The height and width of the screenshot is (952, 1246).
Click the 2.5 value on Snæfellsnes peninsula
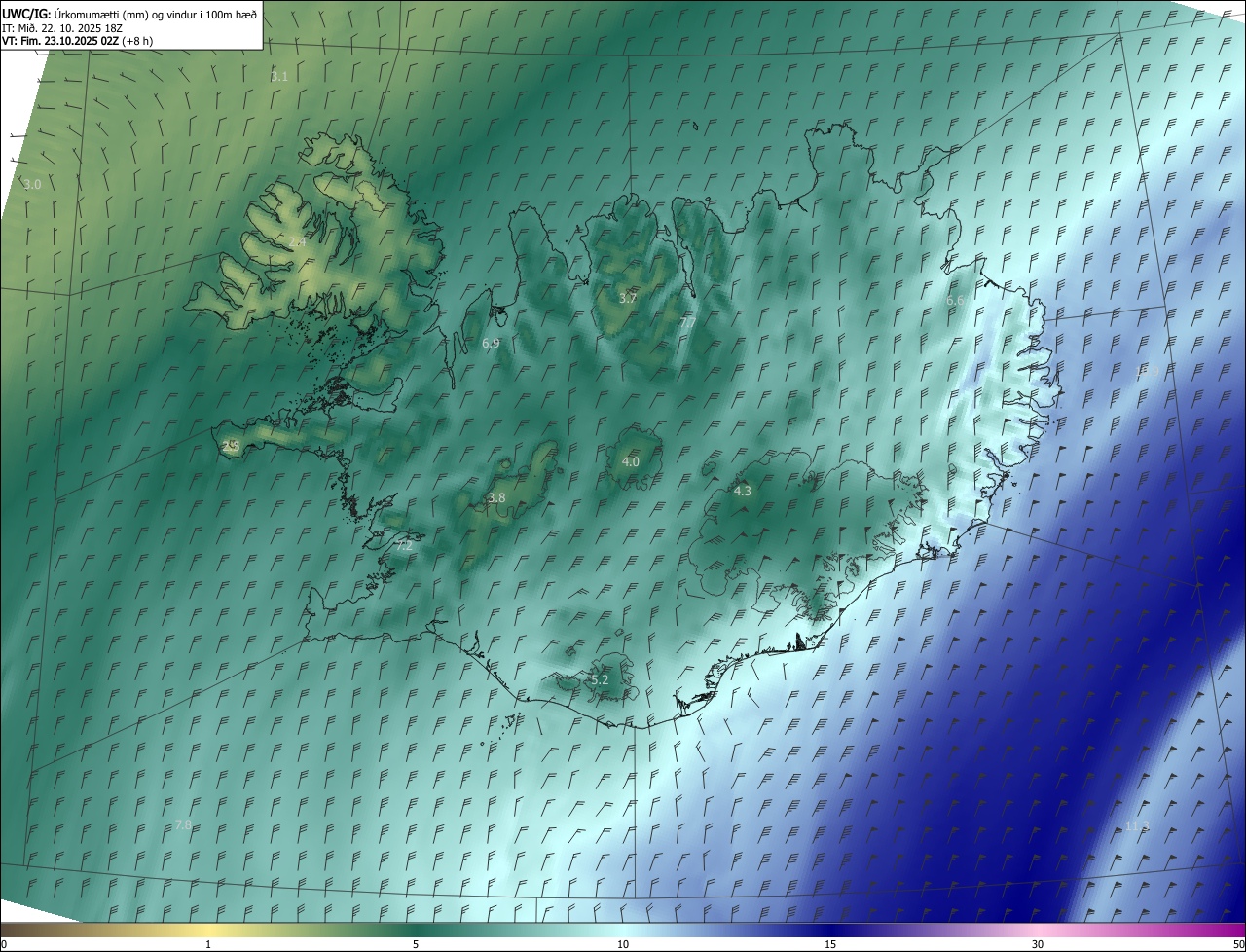click(x=231, y=446)
